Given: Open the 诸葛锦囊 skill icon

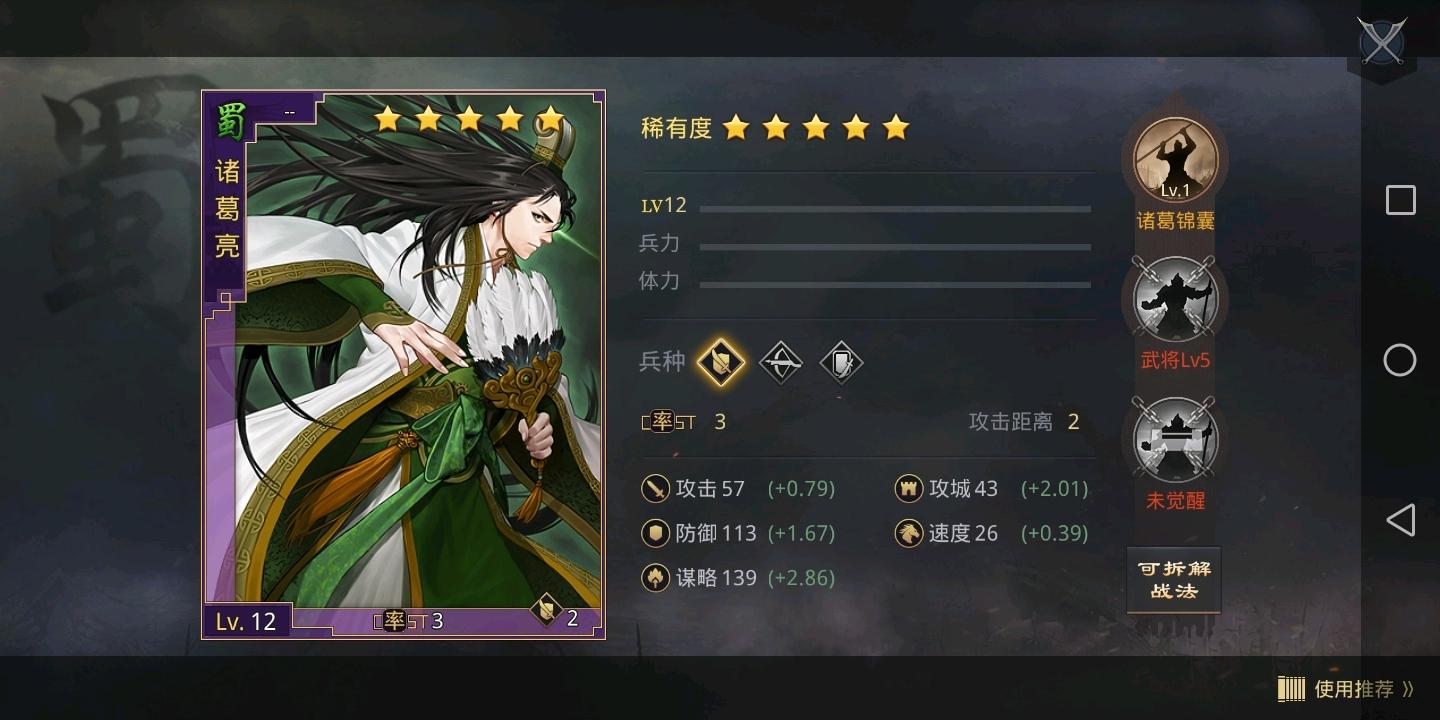Looking at the screenshot, I should 1175,160.
